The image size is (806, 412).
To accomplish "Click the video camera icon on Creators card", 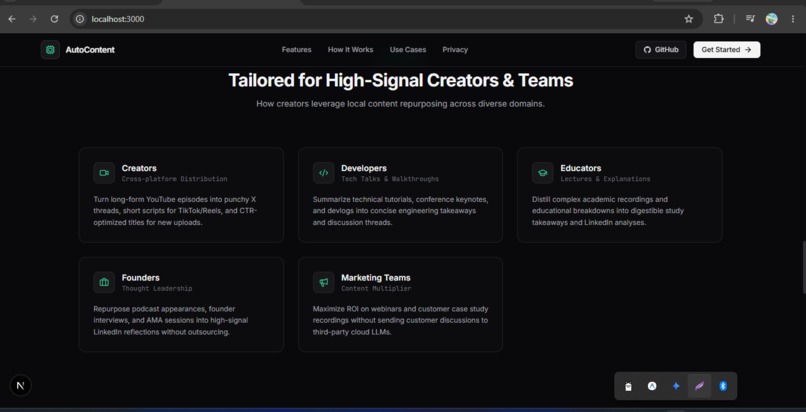I will [104, 173].
